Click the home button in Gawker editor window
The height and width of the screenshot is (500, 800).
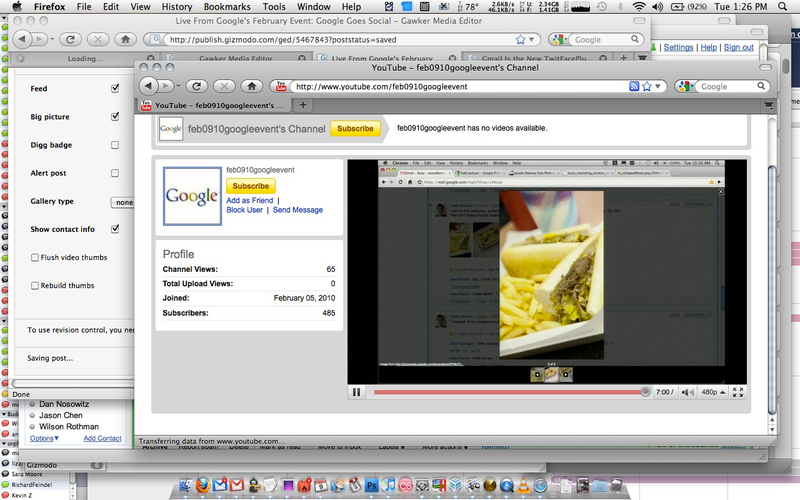[126, 39]
